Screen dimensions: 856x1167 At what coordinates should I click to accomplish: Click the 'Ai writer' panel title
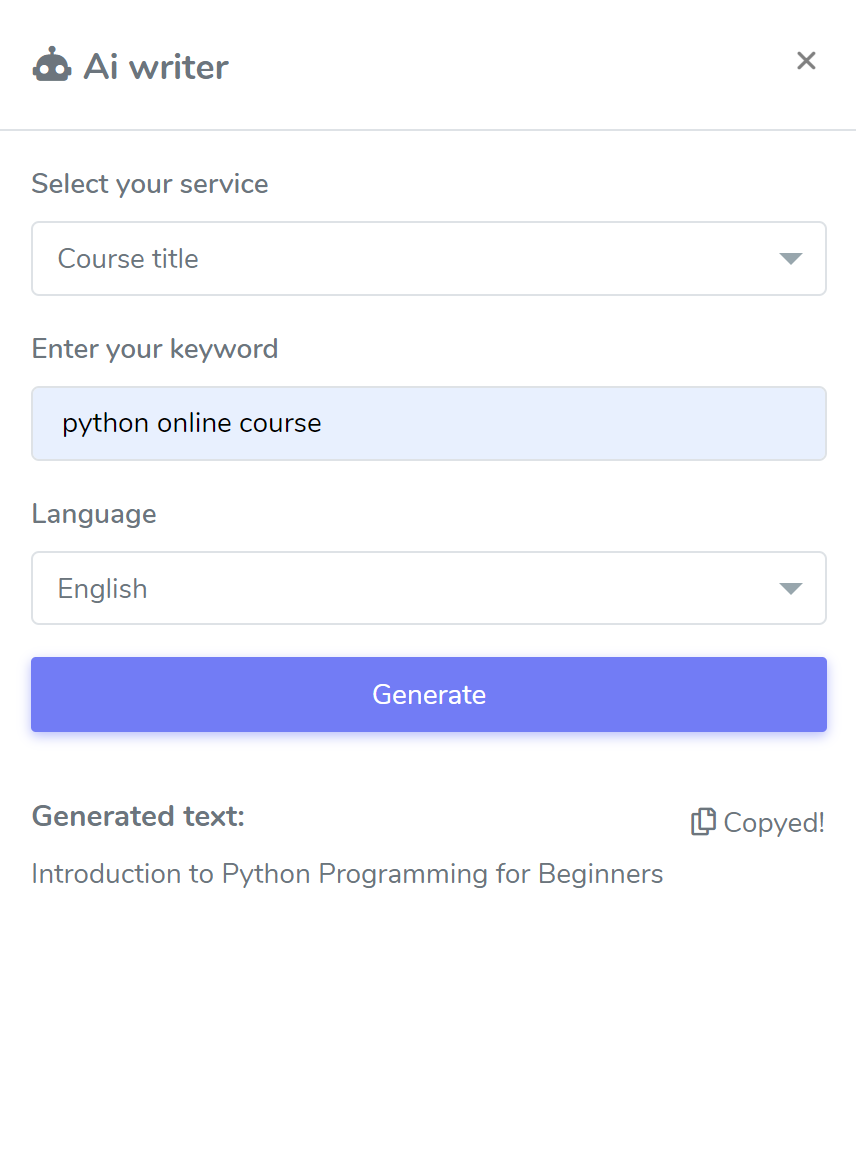(156, 67)
